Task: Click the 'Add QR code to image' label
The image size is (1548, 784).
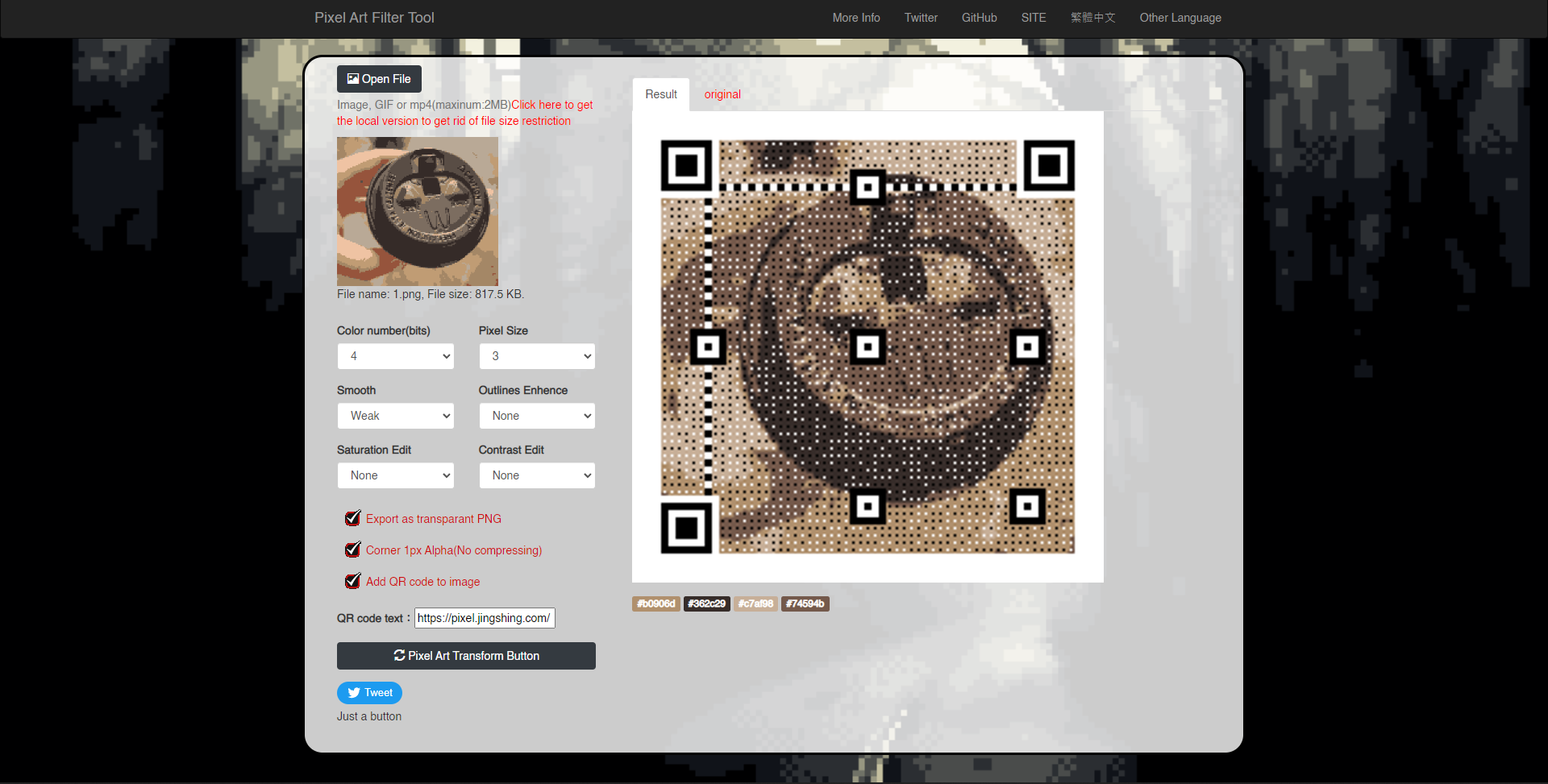Action: tap(422, 582)
